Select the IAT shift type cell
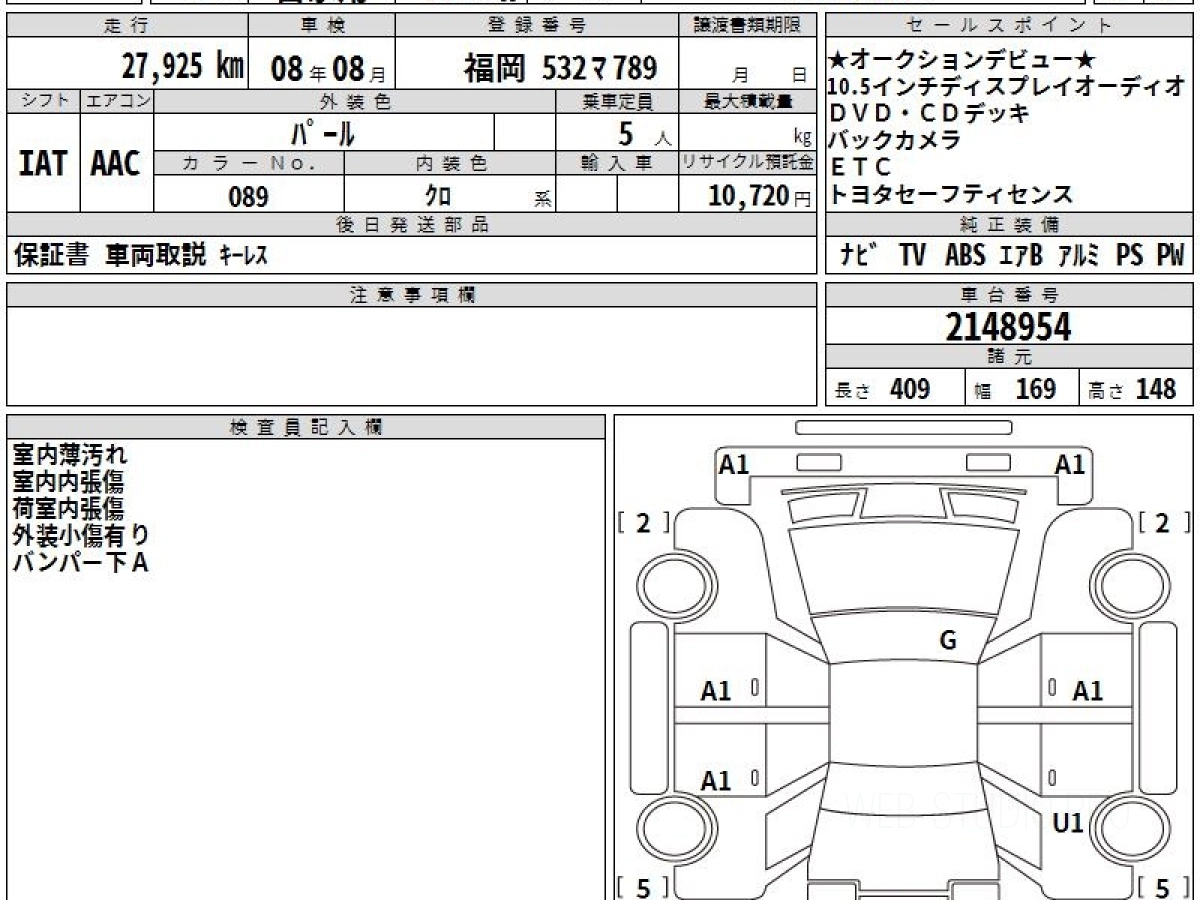Screen dimensions: 1200x900 click(43, 164)
